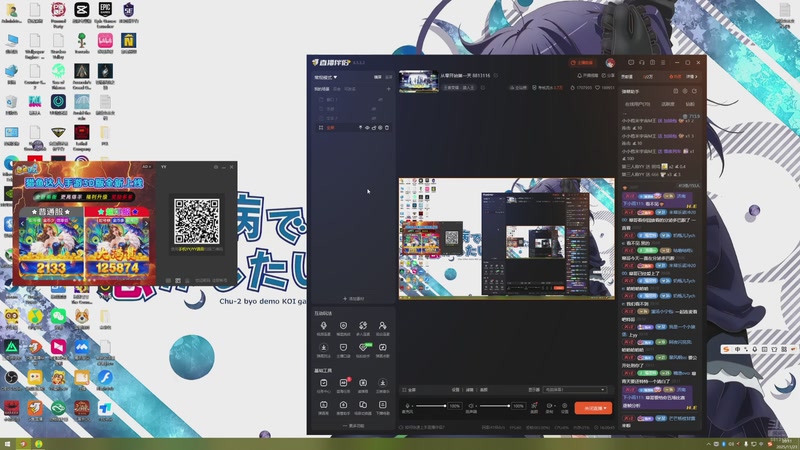Click the microphone volume percentage field
The width and height of the screenshot is (800, 450).
[455, 406]
